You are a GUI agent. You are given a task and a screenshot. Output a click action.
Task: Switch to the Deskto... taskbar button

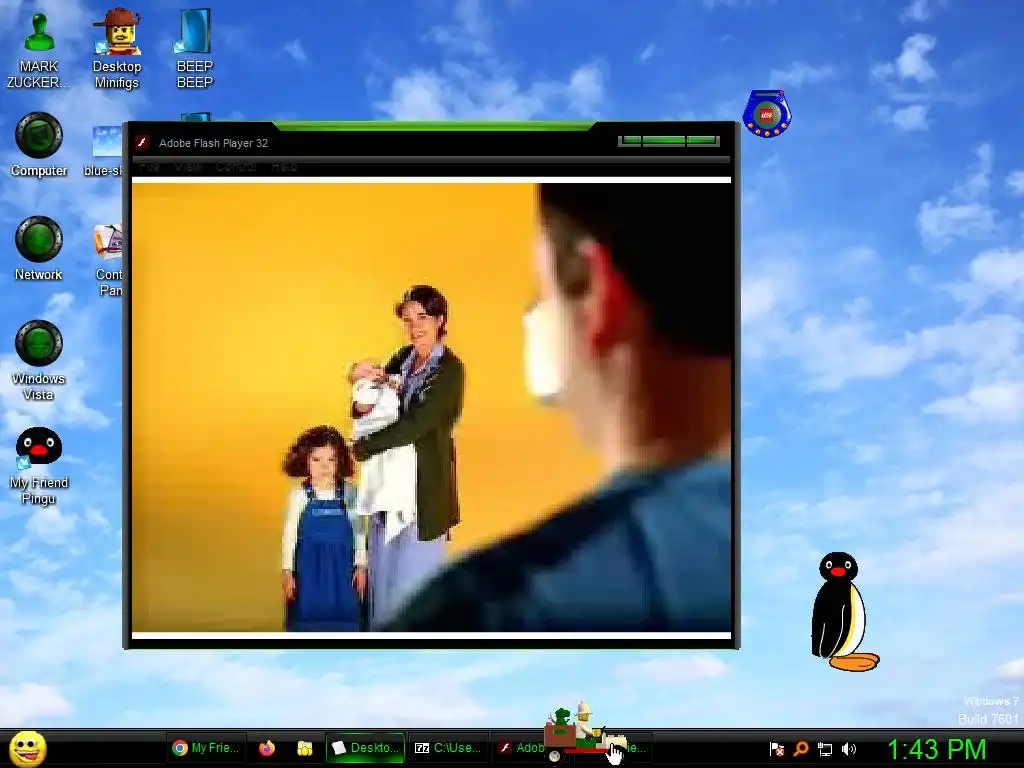(365, 748)
